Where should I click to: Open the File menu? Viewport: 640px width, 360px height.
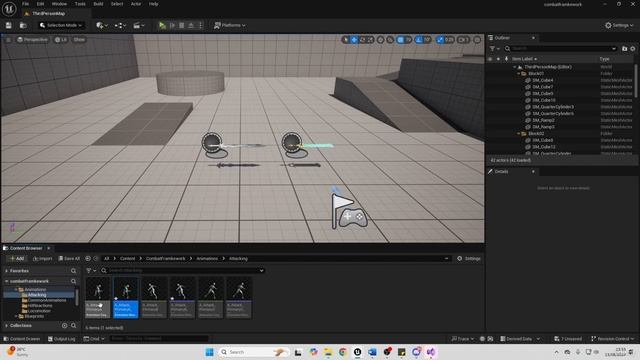[x=25, y=4]
